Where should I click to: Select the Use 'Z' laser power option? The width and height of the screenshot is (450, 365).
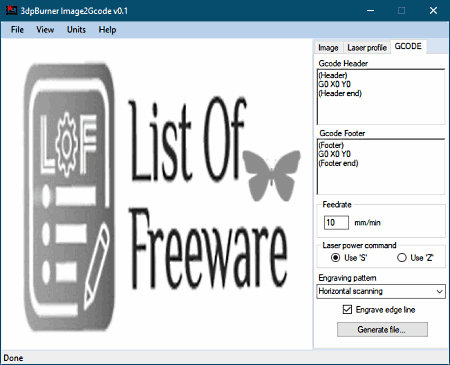point(415,258)
